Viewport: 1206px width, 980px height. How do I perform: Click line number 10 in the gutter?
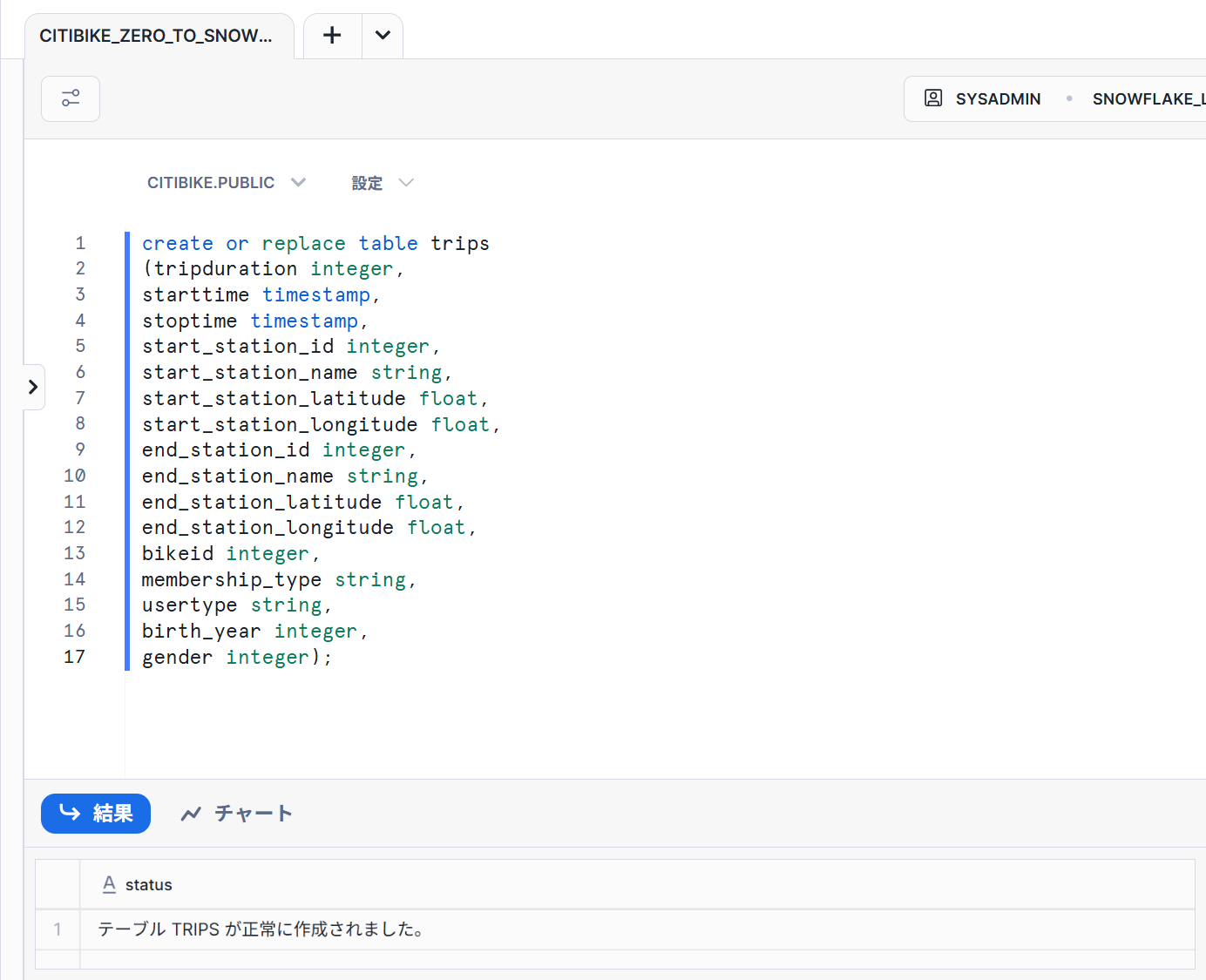tap(75, 476)
